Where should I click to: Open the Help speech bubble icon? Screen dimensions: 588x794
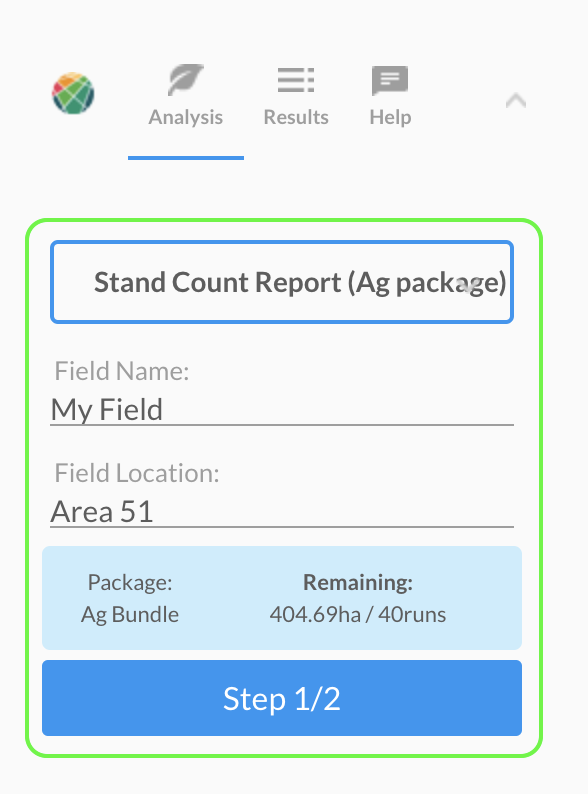click(390, 80)
